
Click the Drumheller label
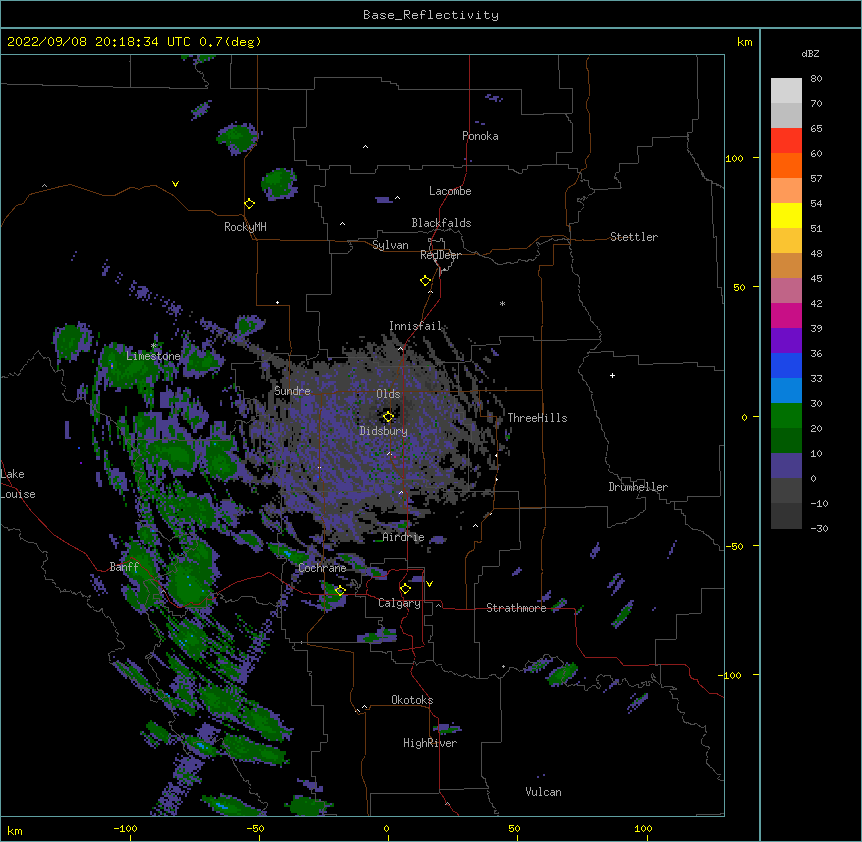[638, 487]
